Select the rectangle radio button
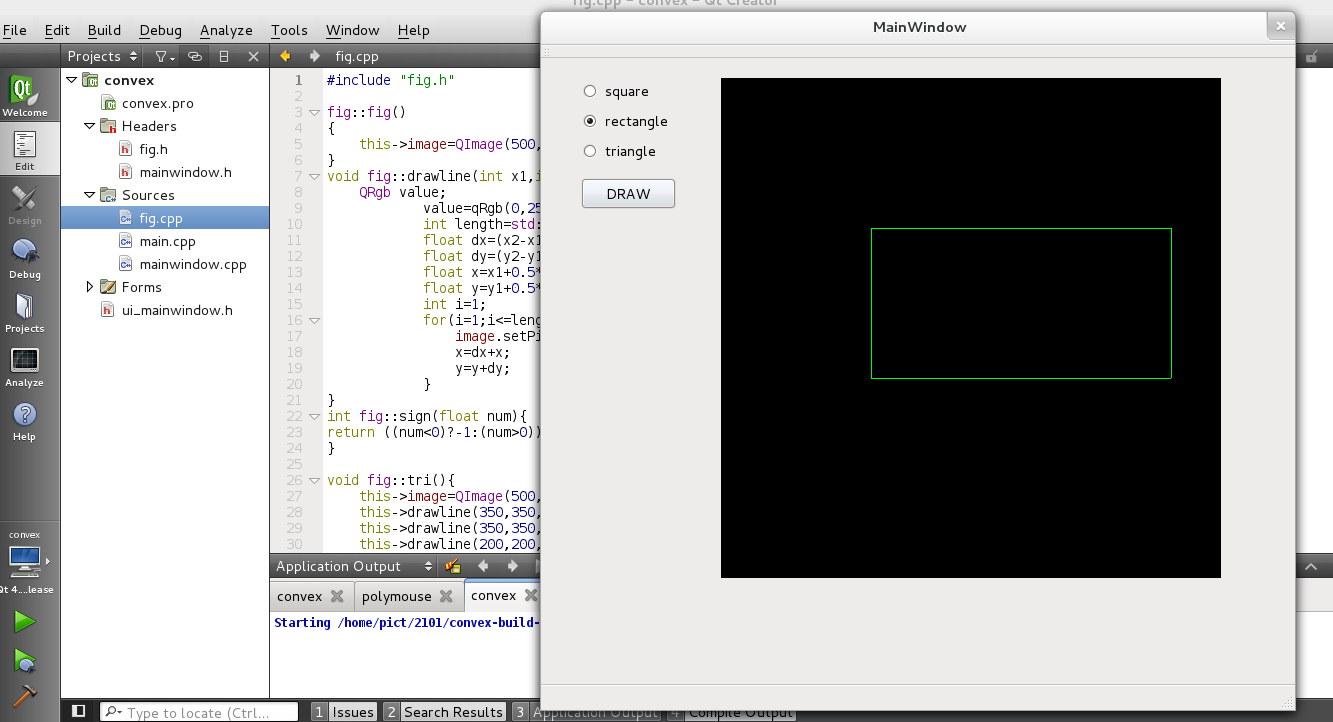1333x722 pixels. pos(589,121)
